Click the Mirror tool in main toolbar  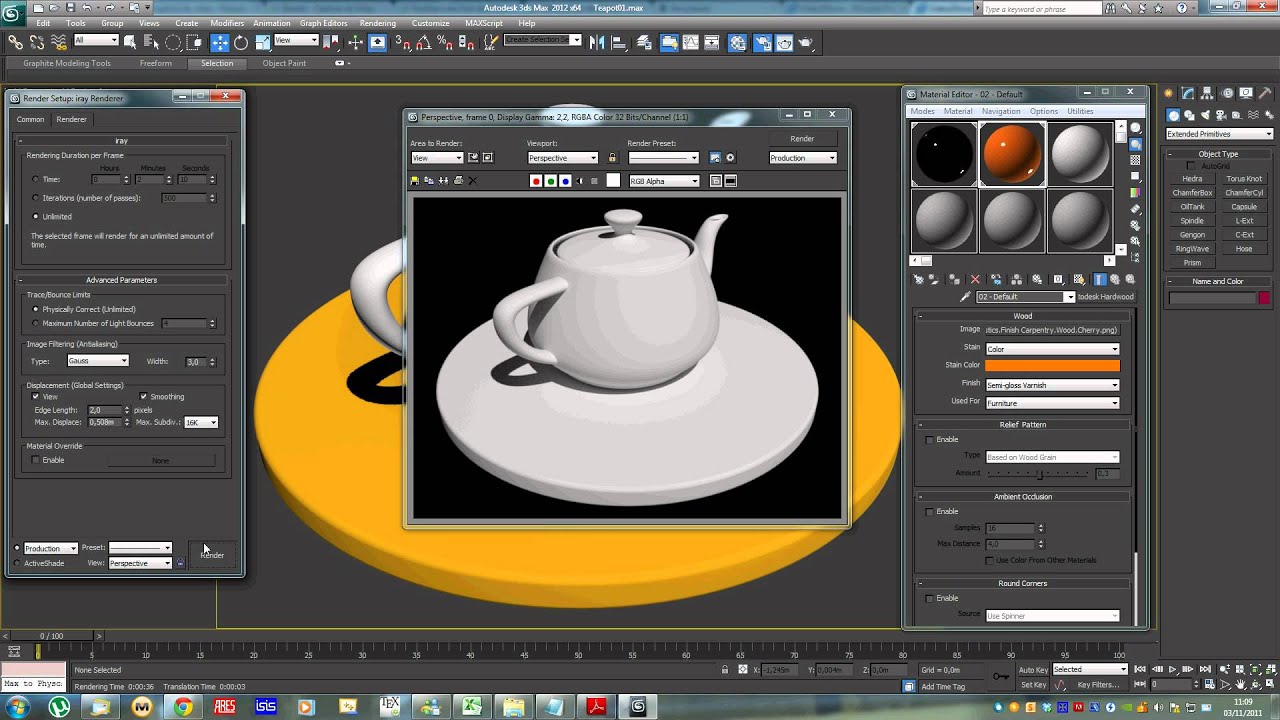tap(597, 42)
